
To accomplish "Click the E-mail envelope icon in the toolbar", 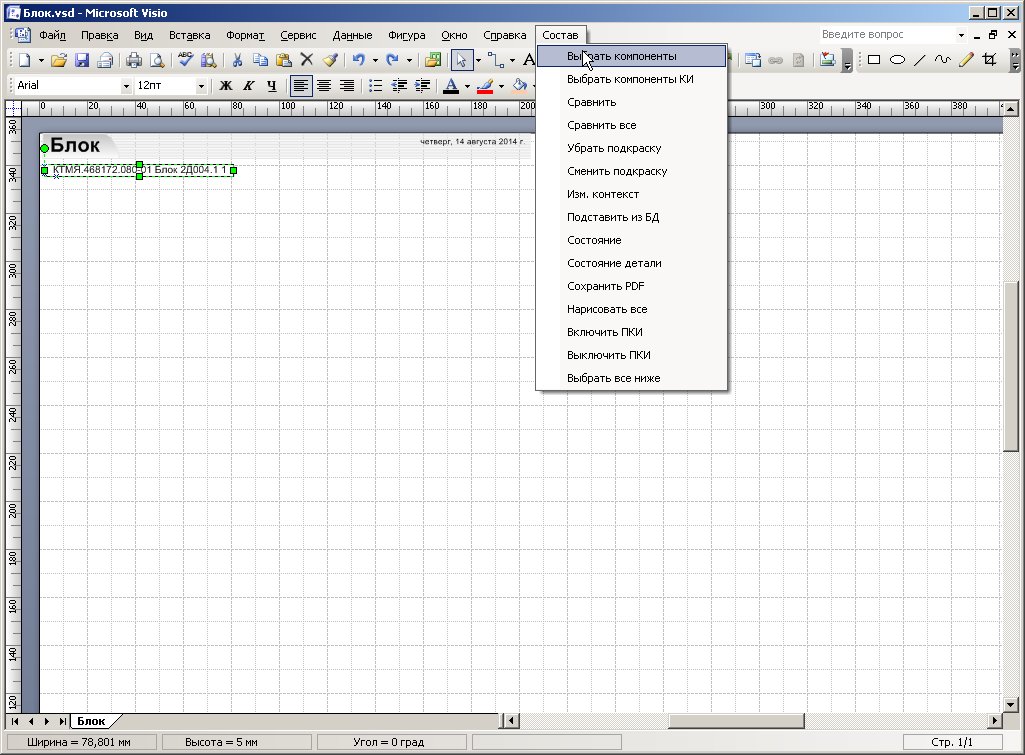I will tap(105, 60).
